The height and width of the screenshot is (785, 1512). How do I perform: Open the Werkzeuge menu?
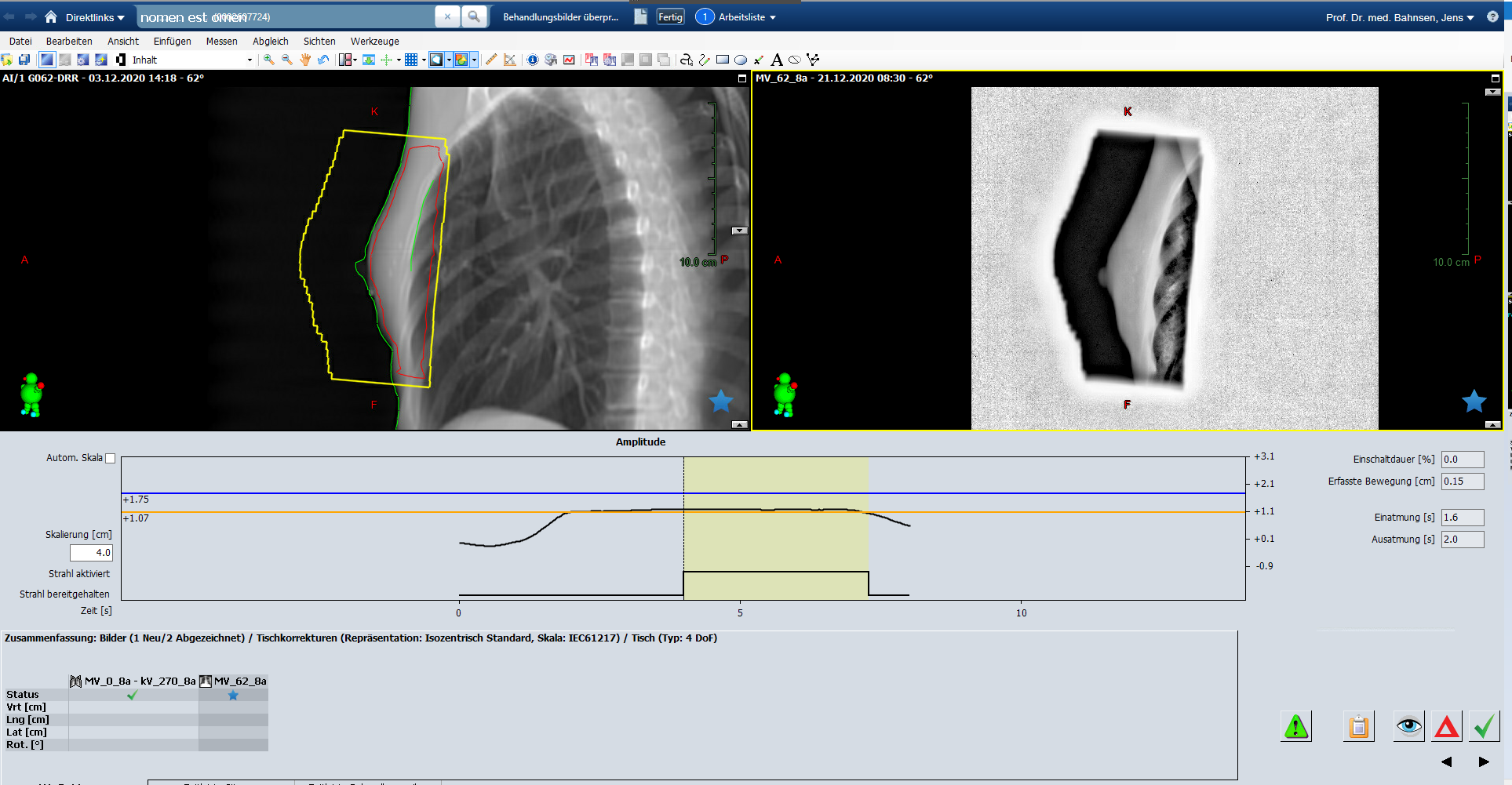374,42
